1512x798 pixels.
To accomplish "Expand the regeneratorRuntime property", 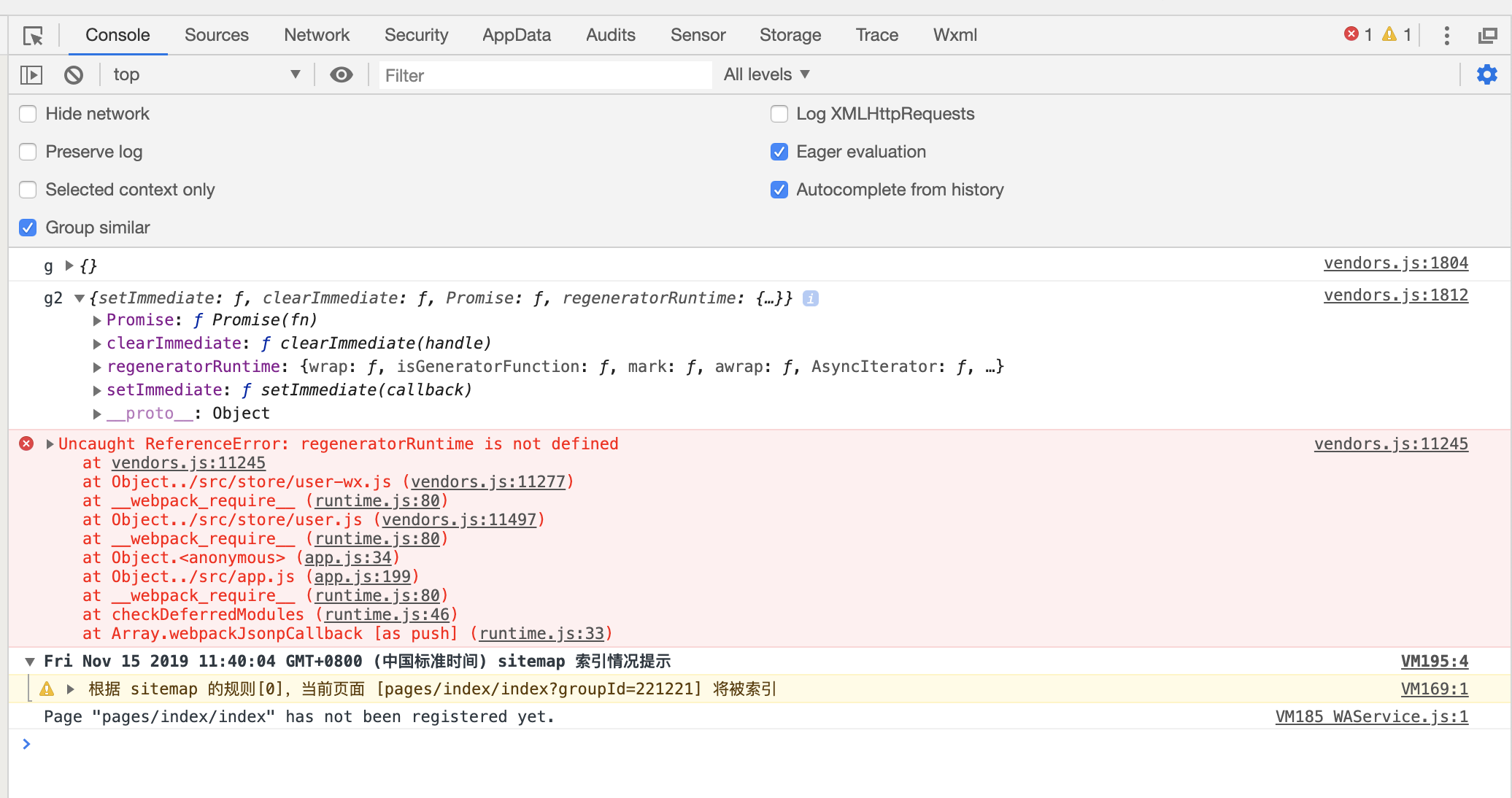I will coord(97,367).
